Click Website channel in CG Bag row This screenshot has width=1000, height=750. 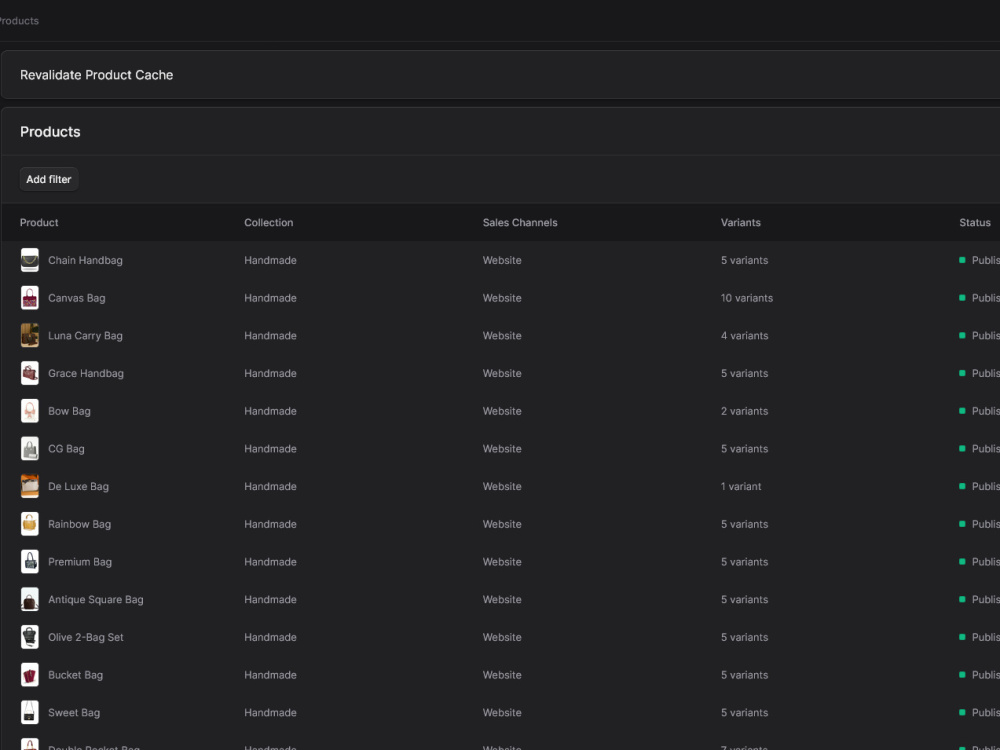[502, 448]
